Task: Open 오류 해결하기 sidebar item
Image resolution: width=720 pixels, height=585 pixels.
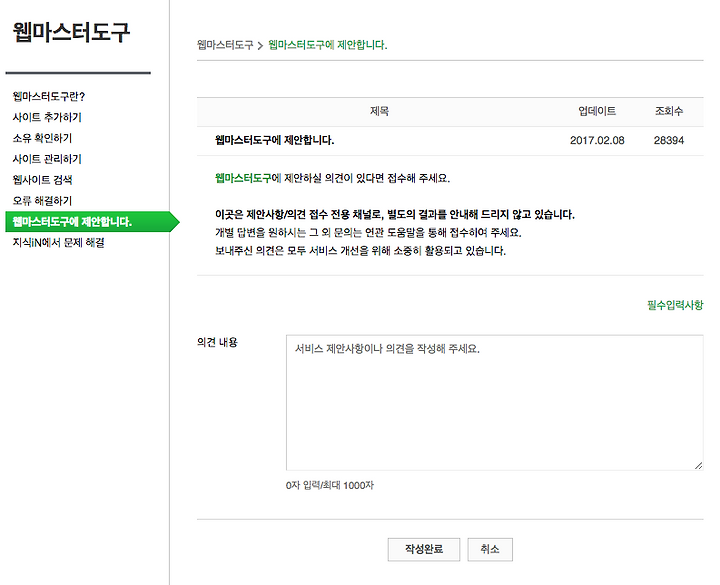Action: [x=42, y=201]
